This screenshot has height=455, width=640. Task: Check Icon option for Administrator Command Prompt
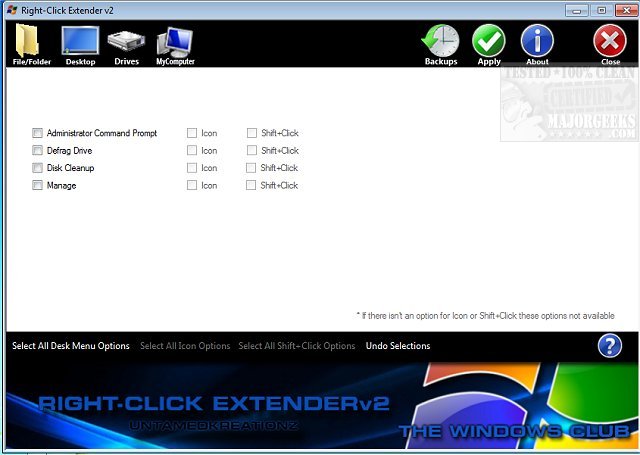[192, 133]
